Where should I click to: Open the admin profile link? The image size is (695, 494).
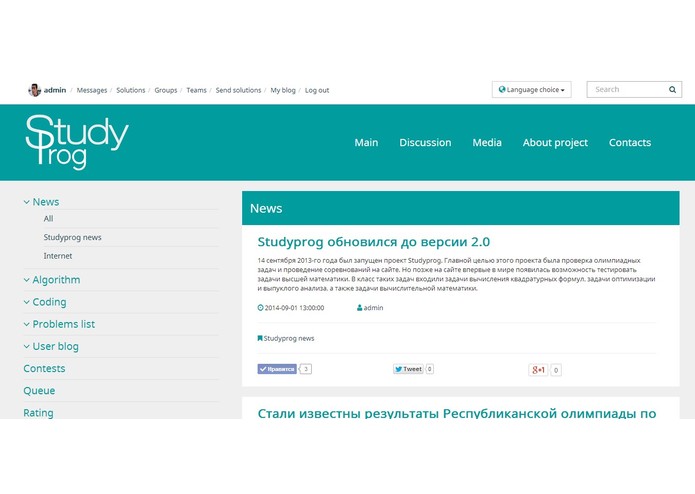click(55, 90)
